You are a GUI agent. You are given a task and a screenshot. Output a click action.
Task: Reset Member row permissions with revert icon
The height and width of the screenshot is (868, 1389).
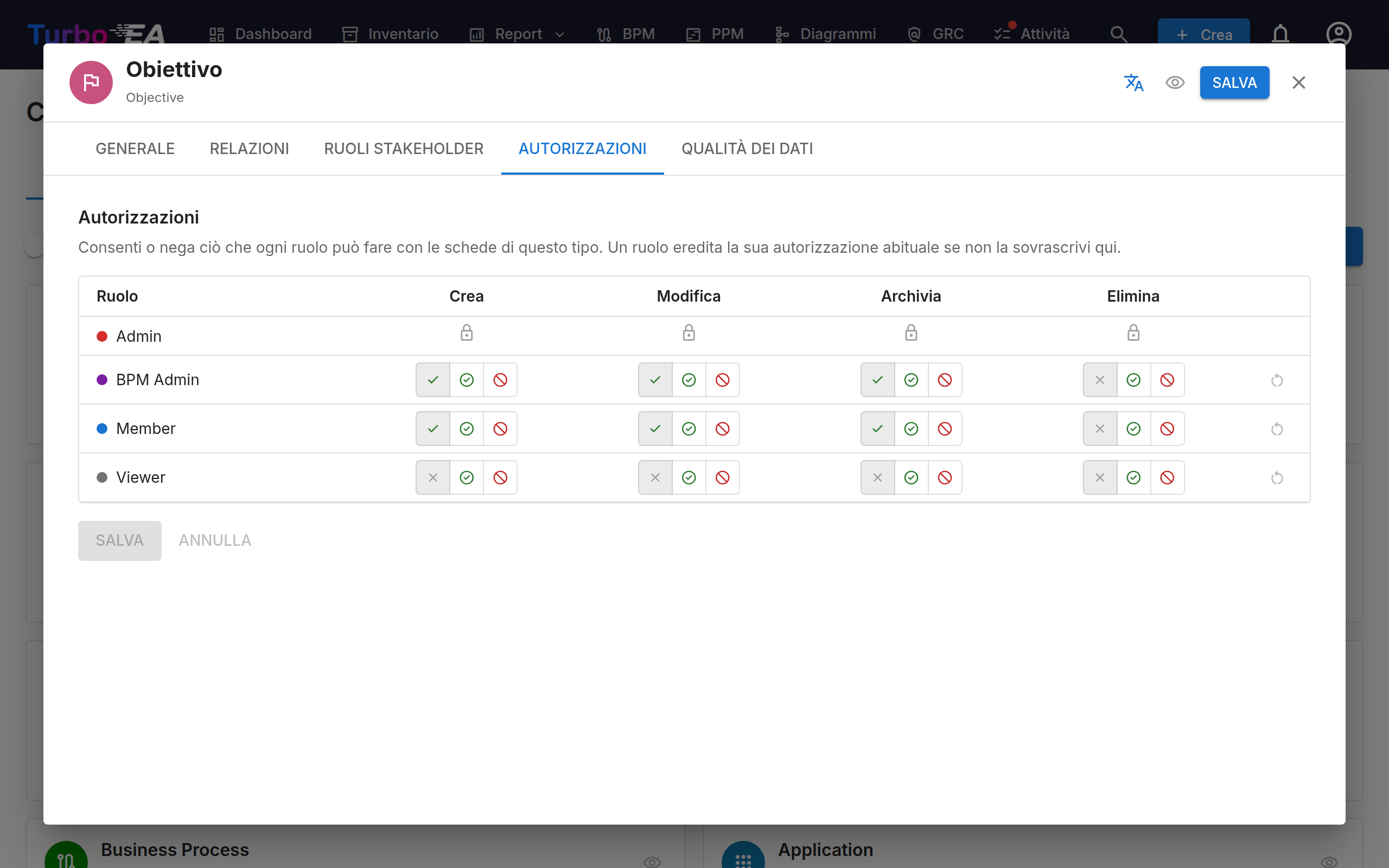1277,429
